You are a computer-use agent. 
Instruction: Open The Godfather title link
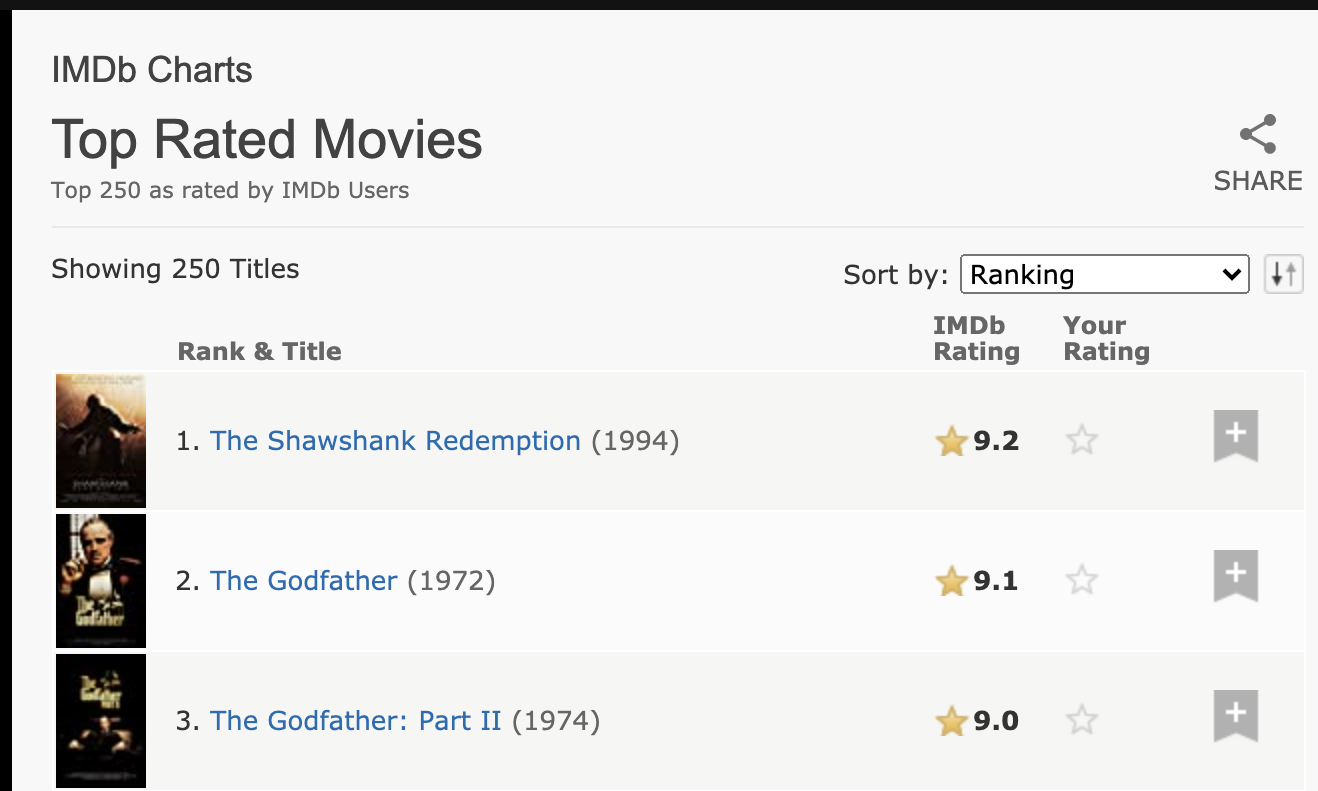(x=304, y=580)
